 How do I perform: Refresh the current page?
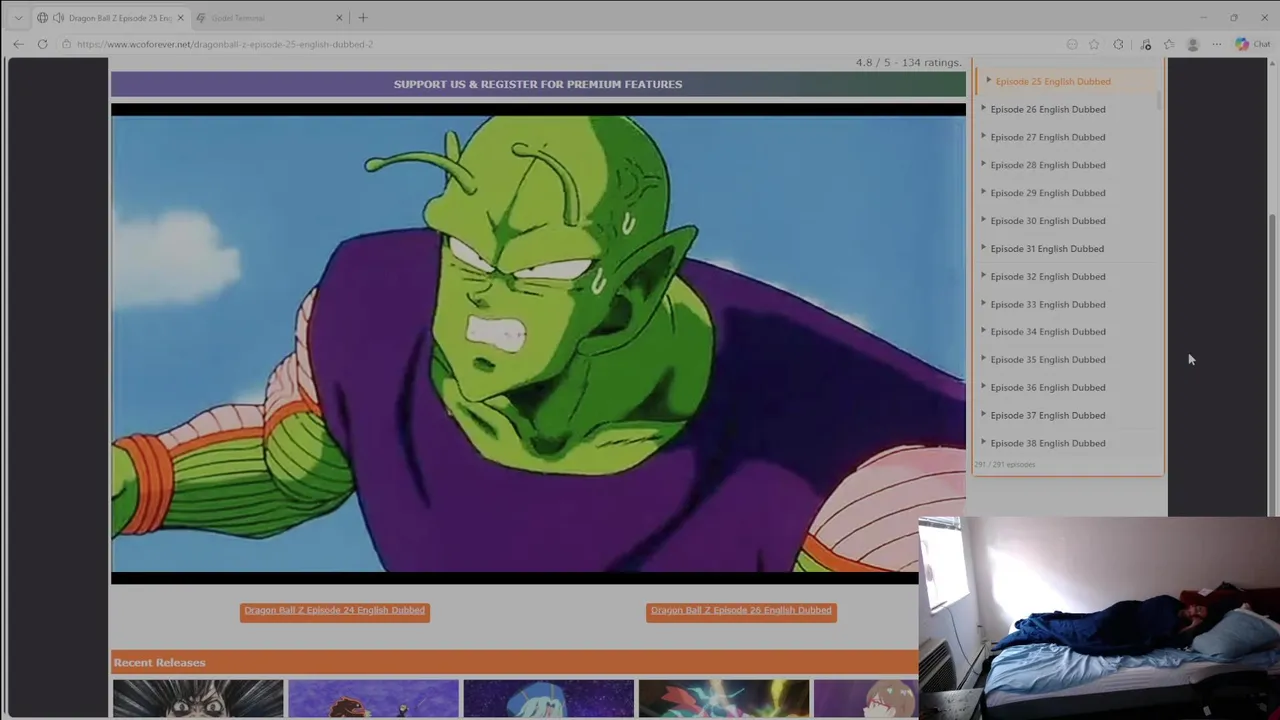click(x=42, y=44)
